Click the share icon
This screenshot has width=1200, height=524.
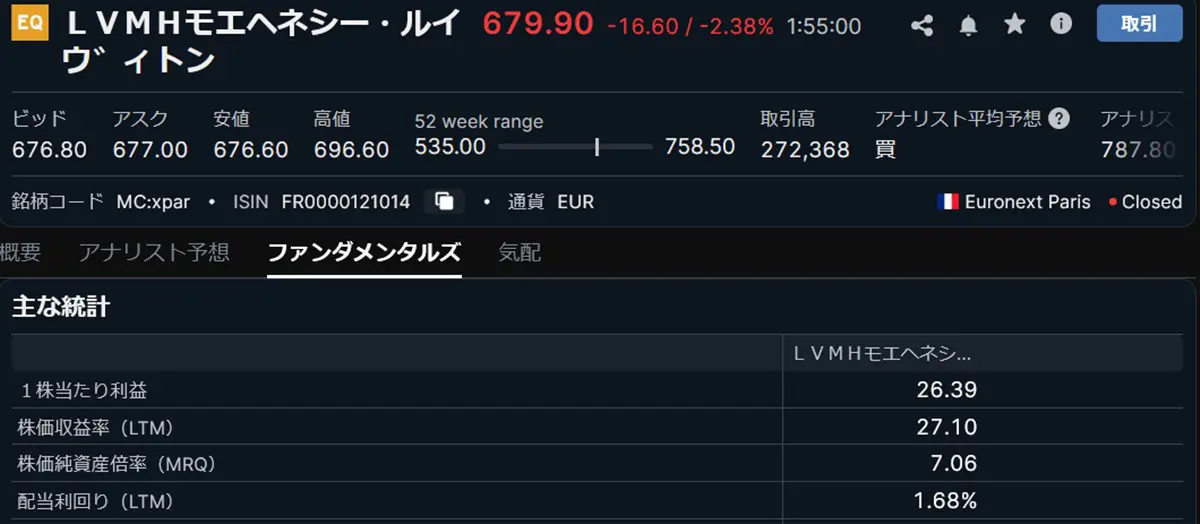(x=922, y=26)
